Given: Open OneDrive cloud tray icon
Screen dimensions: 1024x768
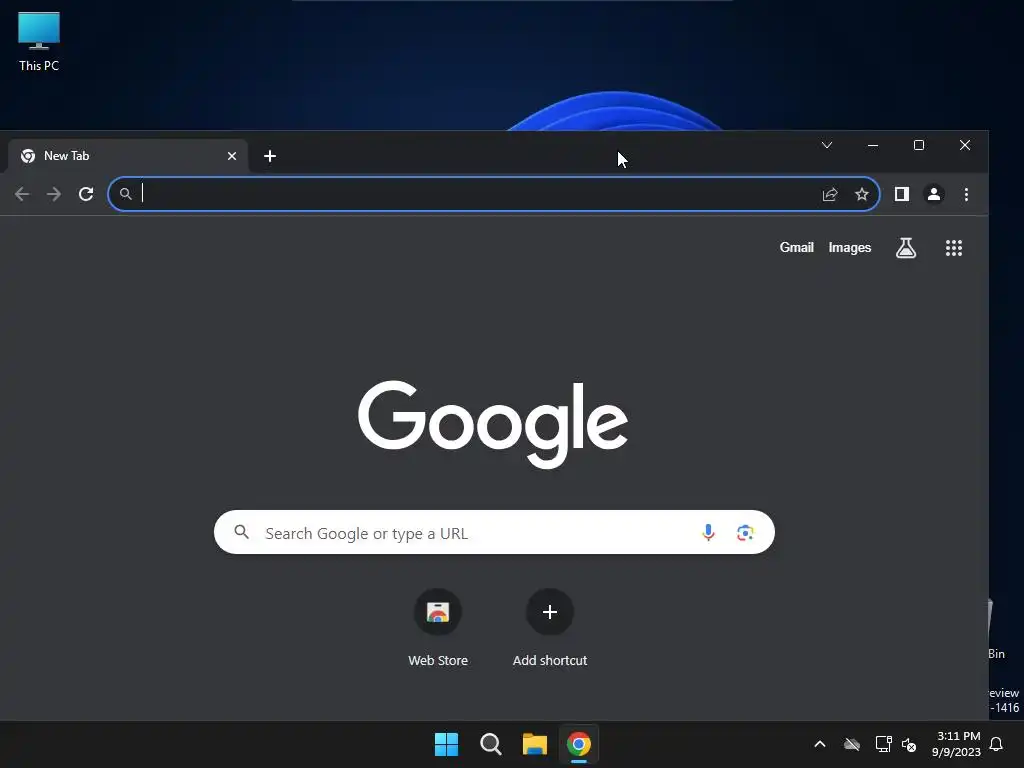Looking at the screenshot, I should [x=852, y=744].
